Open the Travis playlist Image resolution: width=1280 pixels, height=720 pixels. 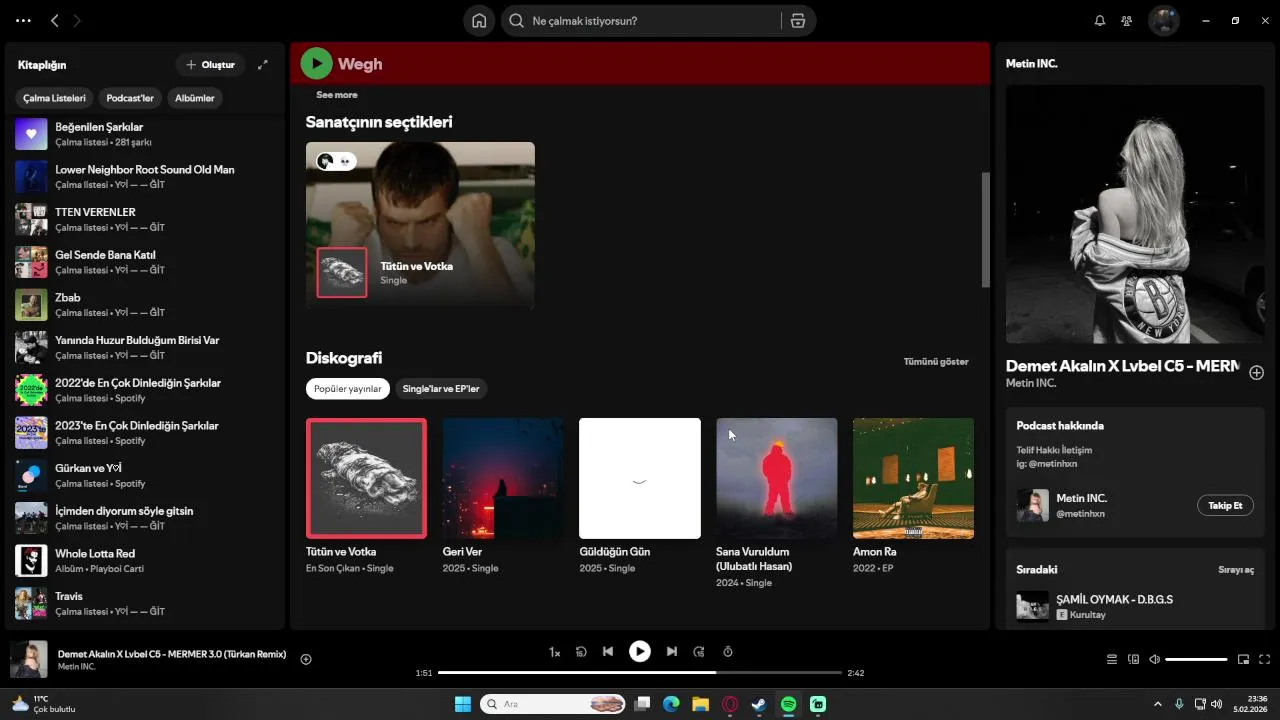(145, 603)
